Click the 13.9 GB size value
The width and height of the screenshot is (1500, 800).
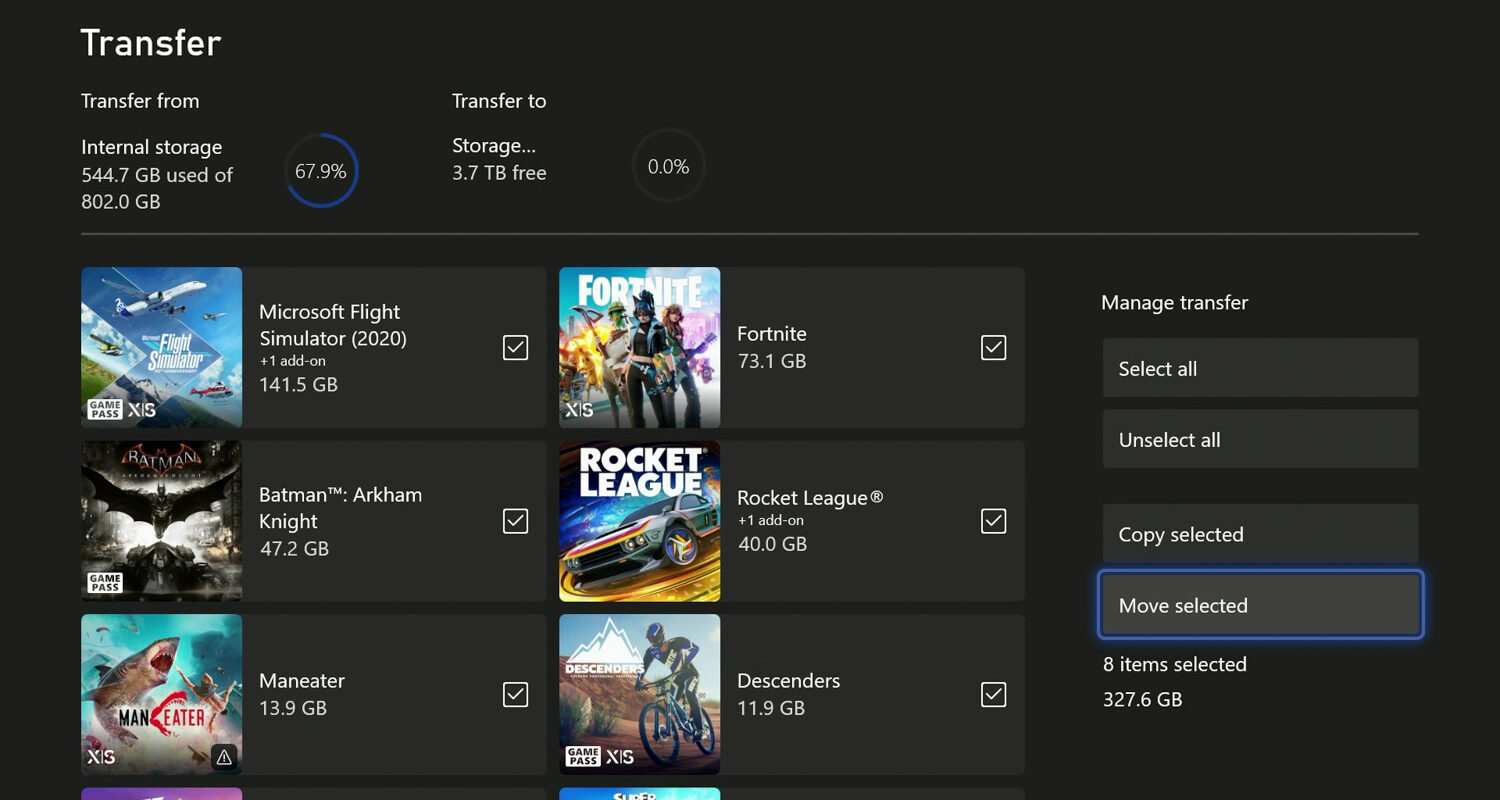click(x=293, y=708)
